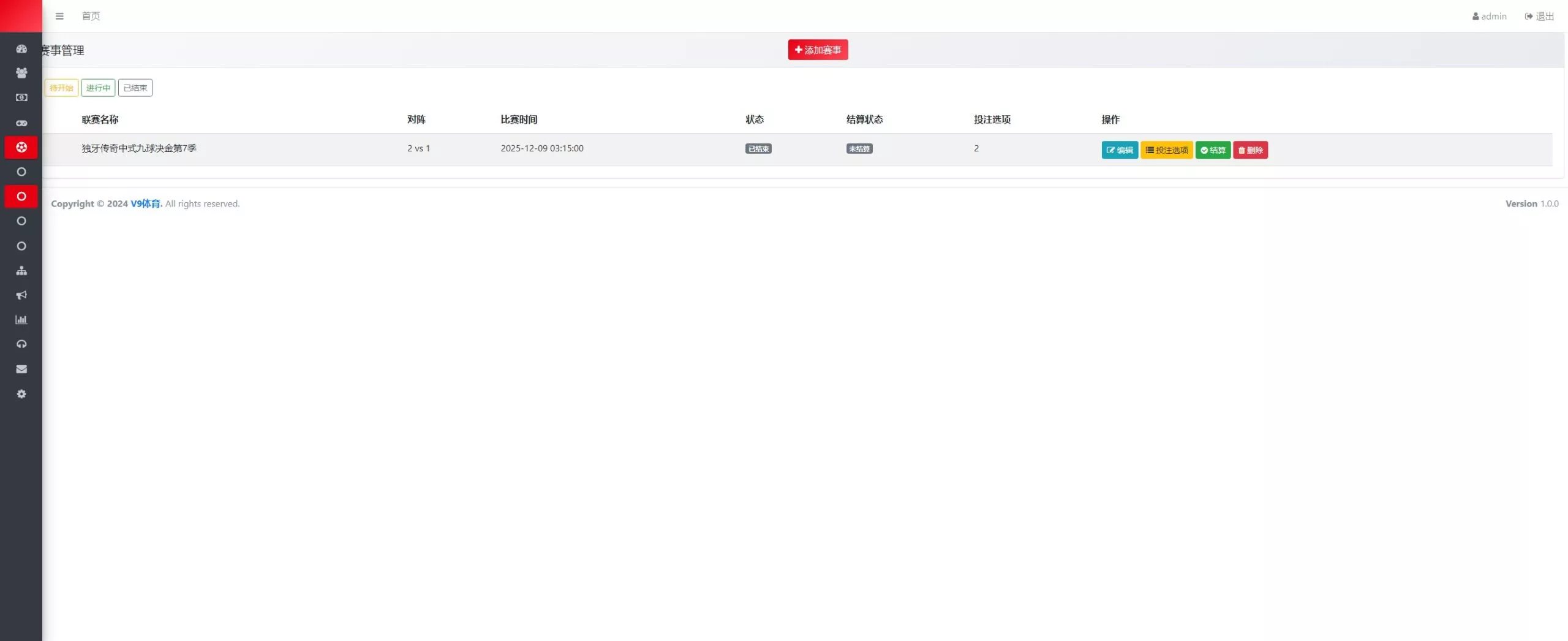1568x641 pixels.
Task: Open the game controller sidebar icon
Action: (21, 123)
